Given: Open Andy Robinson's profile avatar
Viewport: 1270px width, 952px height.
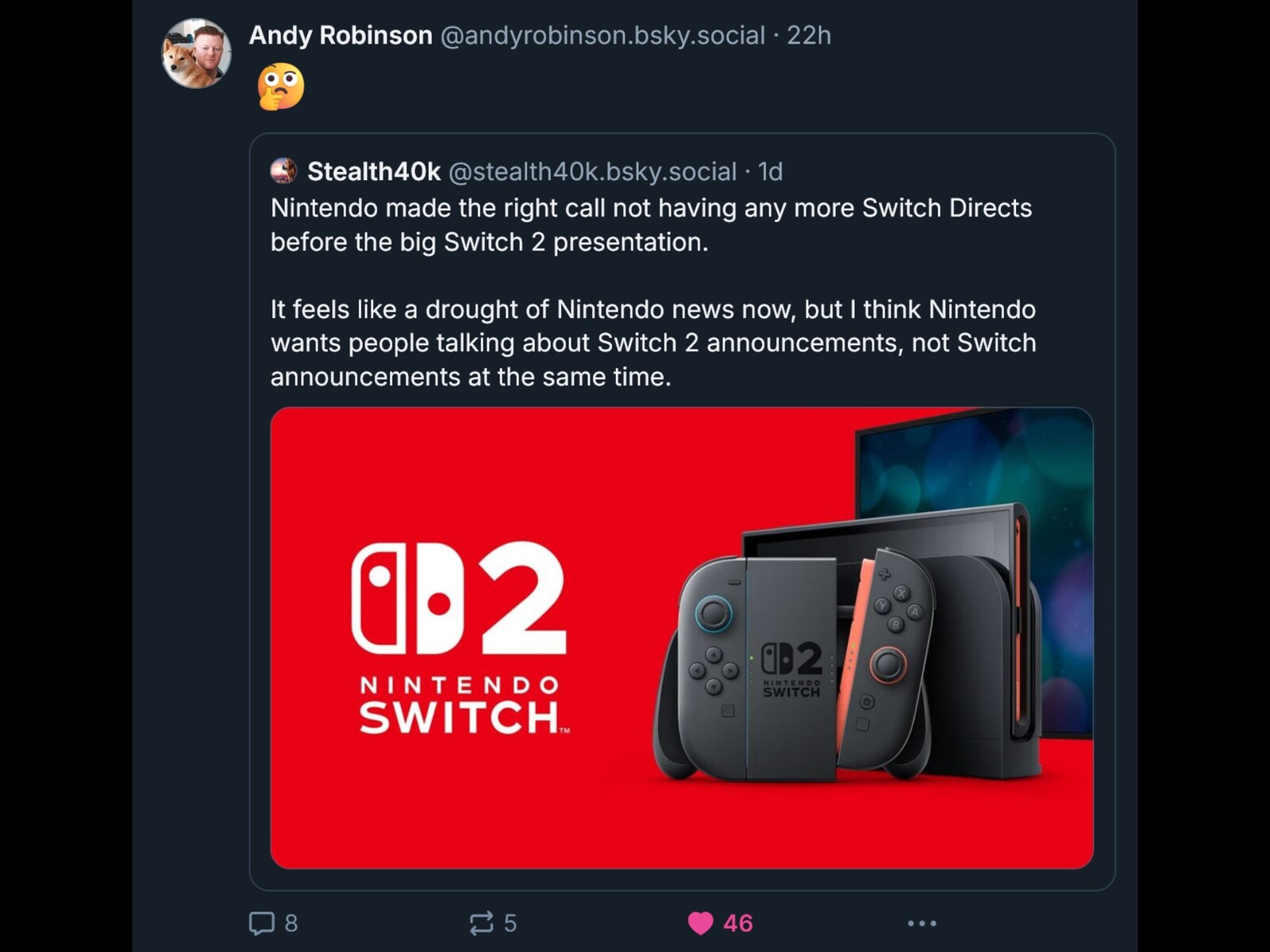Looking at the screenshot, I should tap(196, 53).
